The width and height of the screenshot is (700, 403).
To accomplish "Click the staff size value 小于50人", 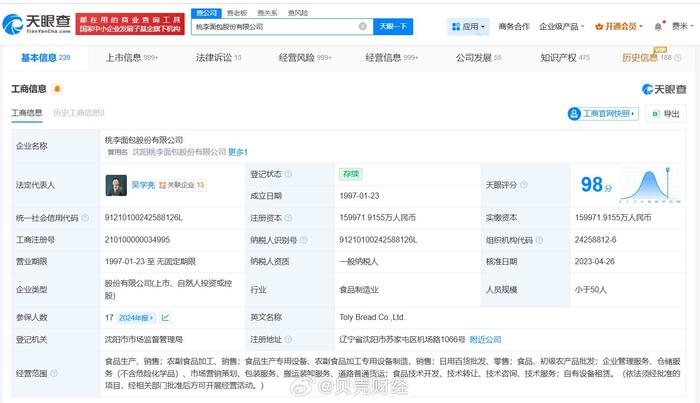I will 591,290.
